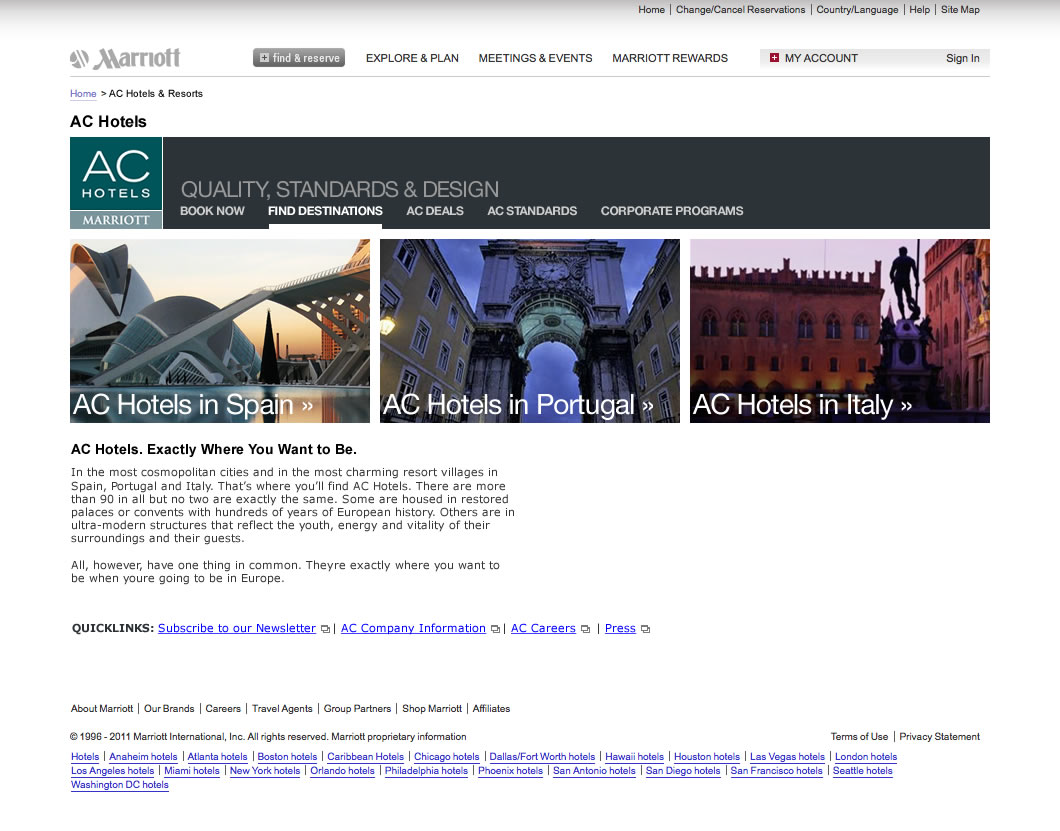Viewport: 1060px width, 831px height.
Task: Select the Book Now tab
Action: point(212,211)
